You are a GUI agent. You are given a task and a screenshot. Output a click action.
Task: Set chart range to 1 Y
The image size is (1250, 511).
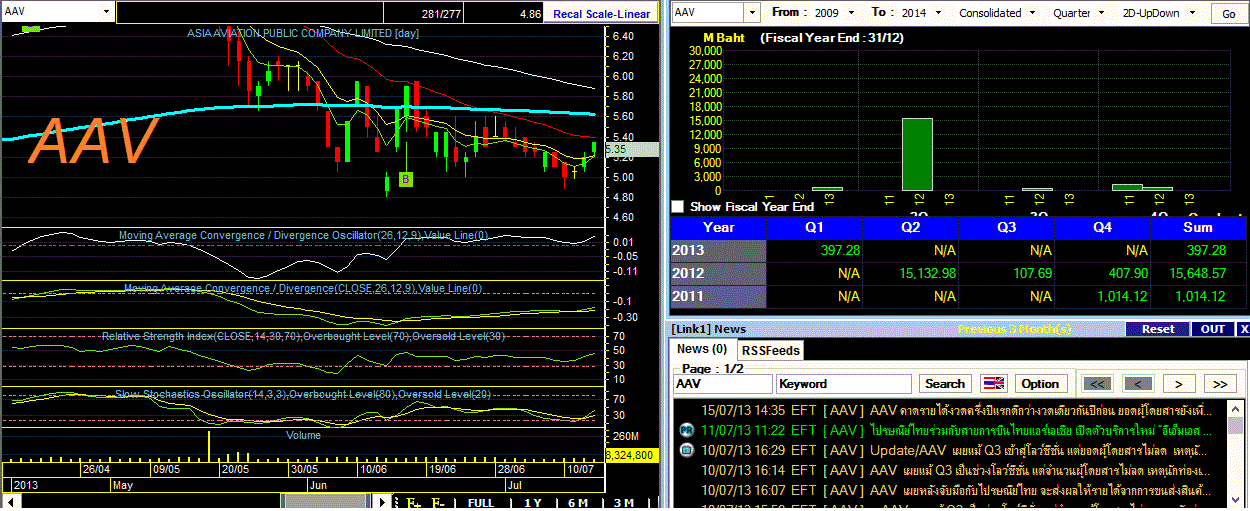[x=533, y=503]
